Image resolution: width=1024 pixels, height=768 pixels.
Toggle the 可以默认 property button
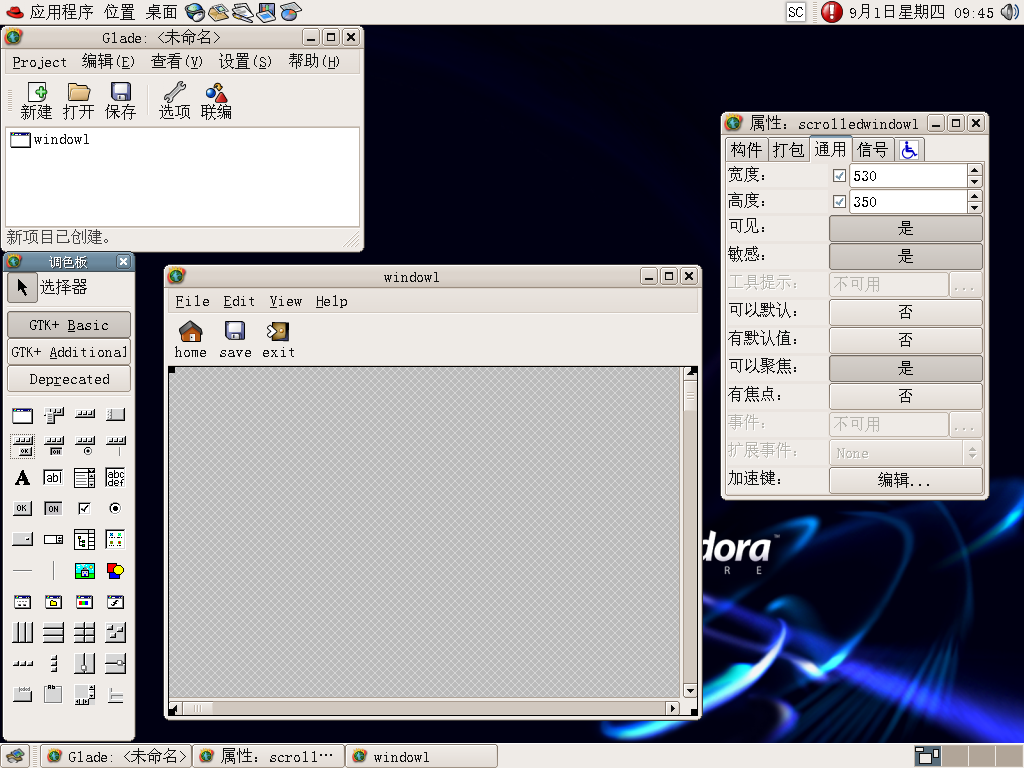click(x=906, y=312)
